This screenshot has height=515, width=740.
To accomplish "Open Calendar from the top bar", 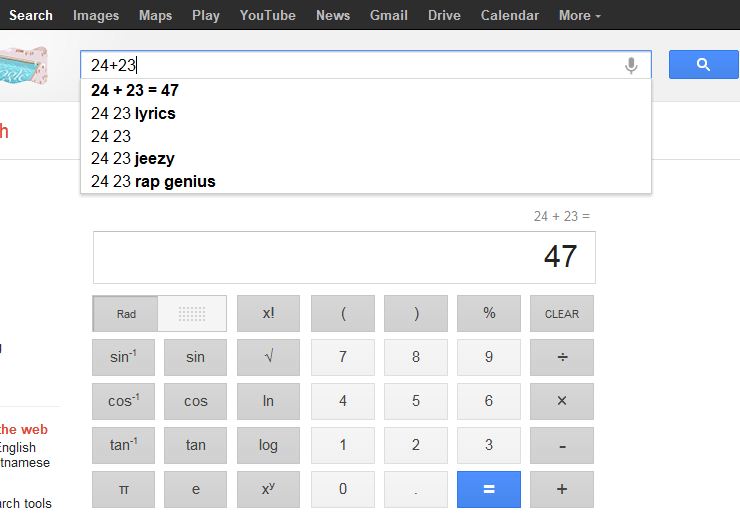I will tap(510, 15).
